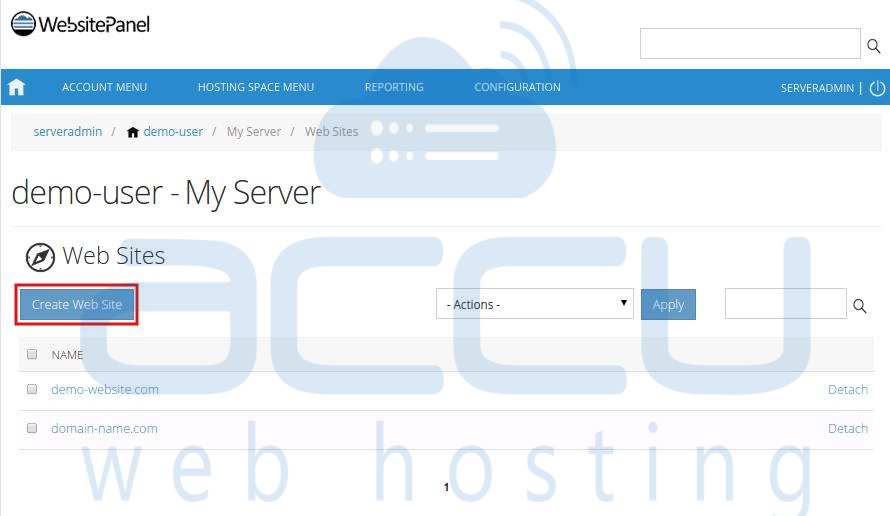
Task: Click the demo-user - My Server page title
Action: click(166, 193)
